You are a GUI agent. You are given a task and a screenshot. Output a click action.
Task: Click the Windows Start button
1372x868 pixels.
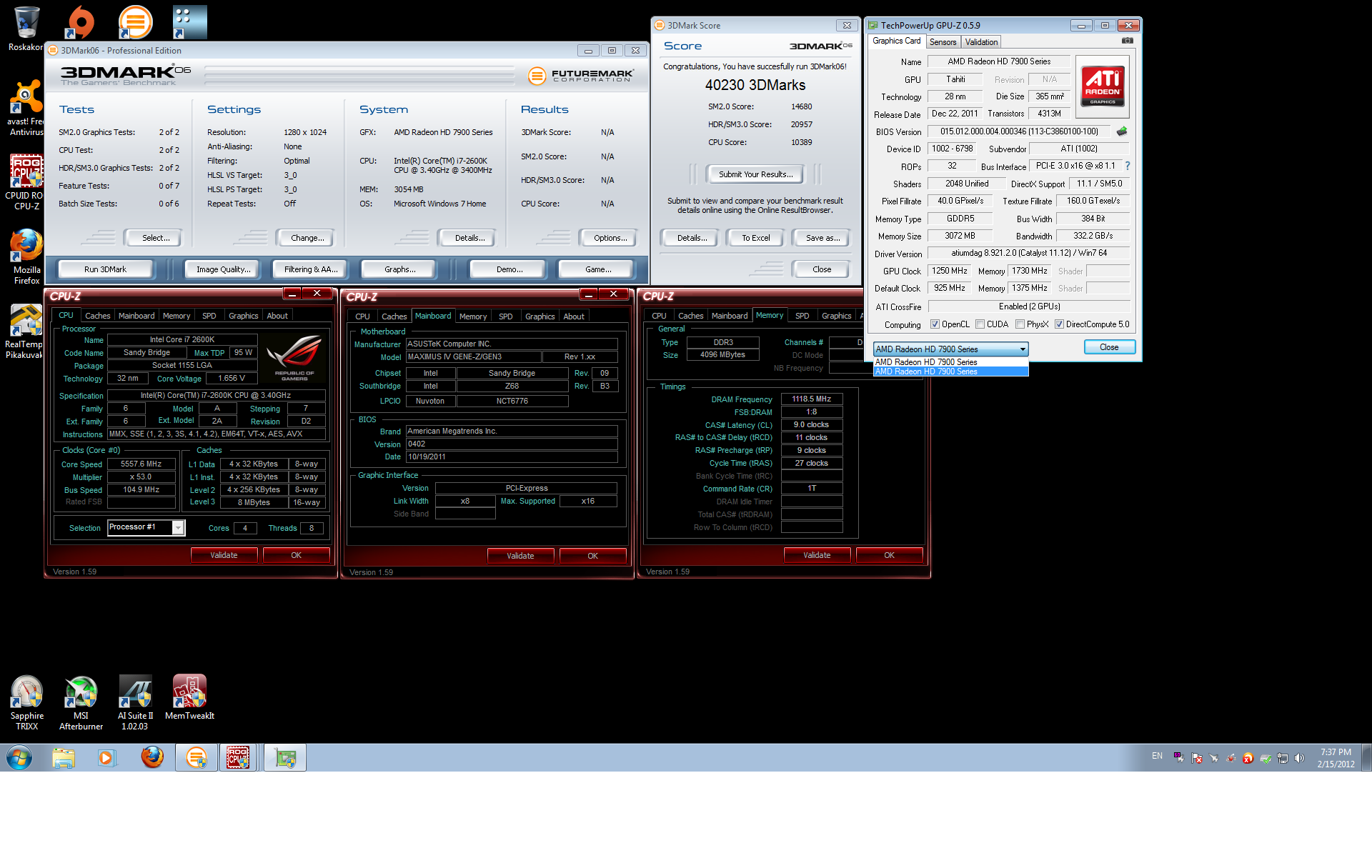[19, 757]
